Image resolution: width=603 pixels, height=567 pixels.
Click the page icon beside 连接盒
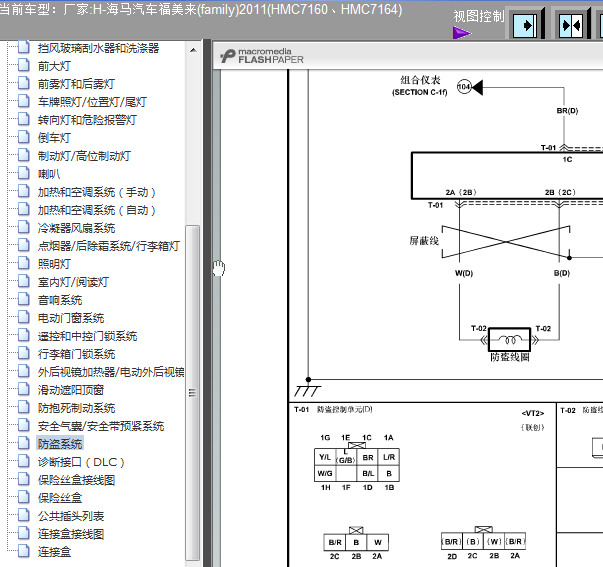(x=23, y=551)
